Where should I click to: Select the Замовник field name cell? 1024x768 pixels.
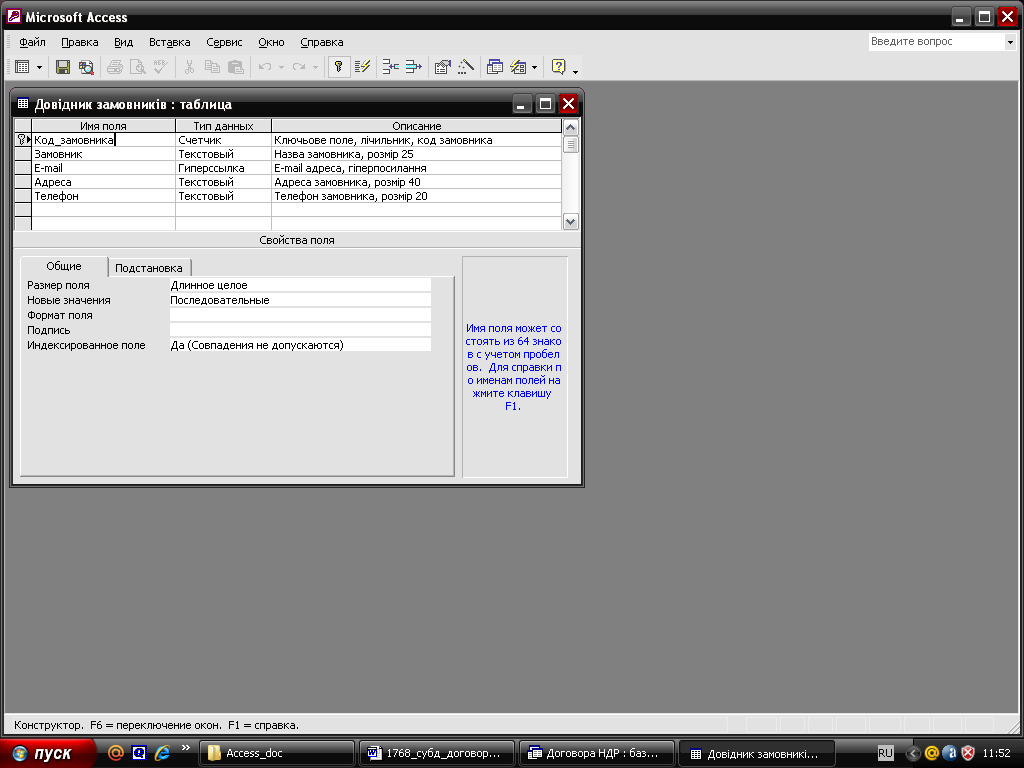point(103,154)
